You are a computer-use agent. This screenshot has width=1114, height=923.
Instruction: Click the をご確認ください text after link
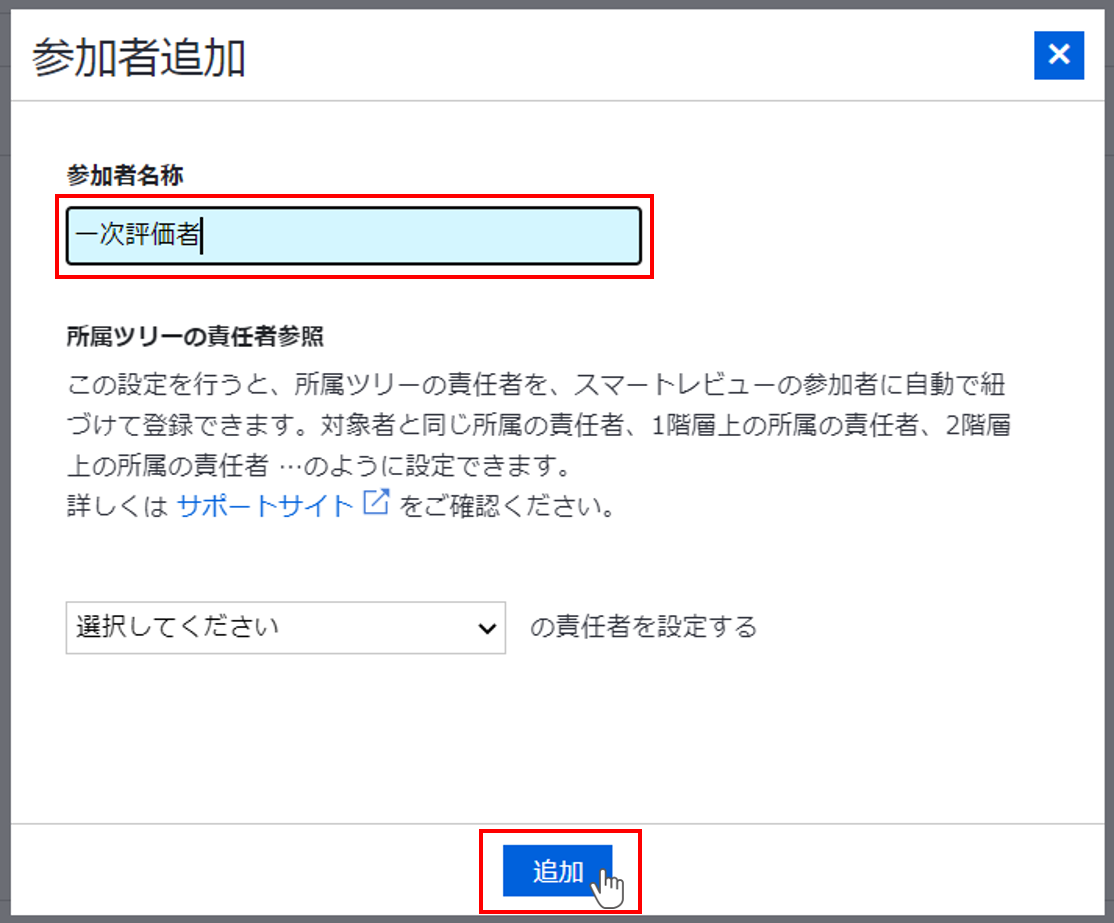507,506
